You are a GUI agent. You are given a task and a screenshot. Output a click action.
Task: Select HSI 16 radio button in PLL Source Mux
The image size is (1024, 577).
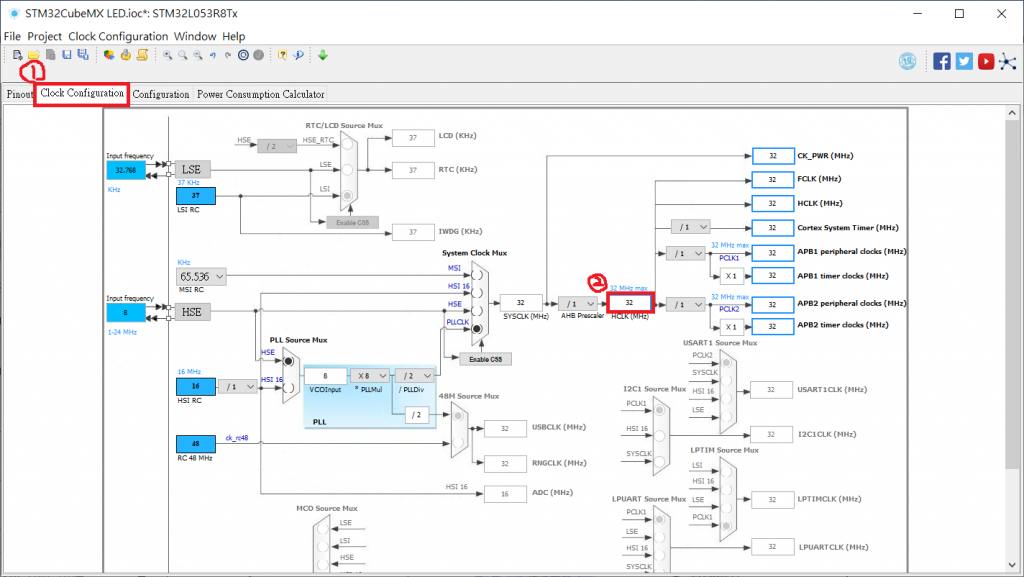tap(288, 387)
